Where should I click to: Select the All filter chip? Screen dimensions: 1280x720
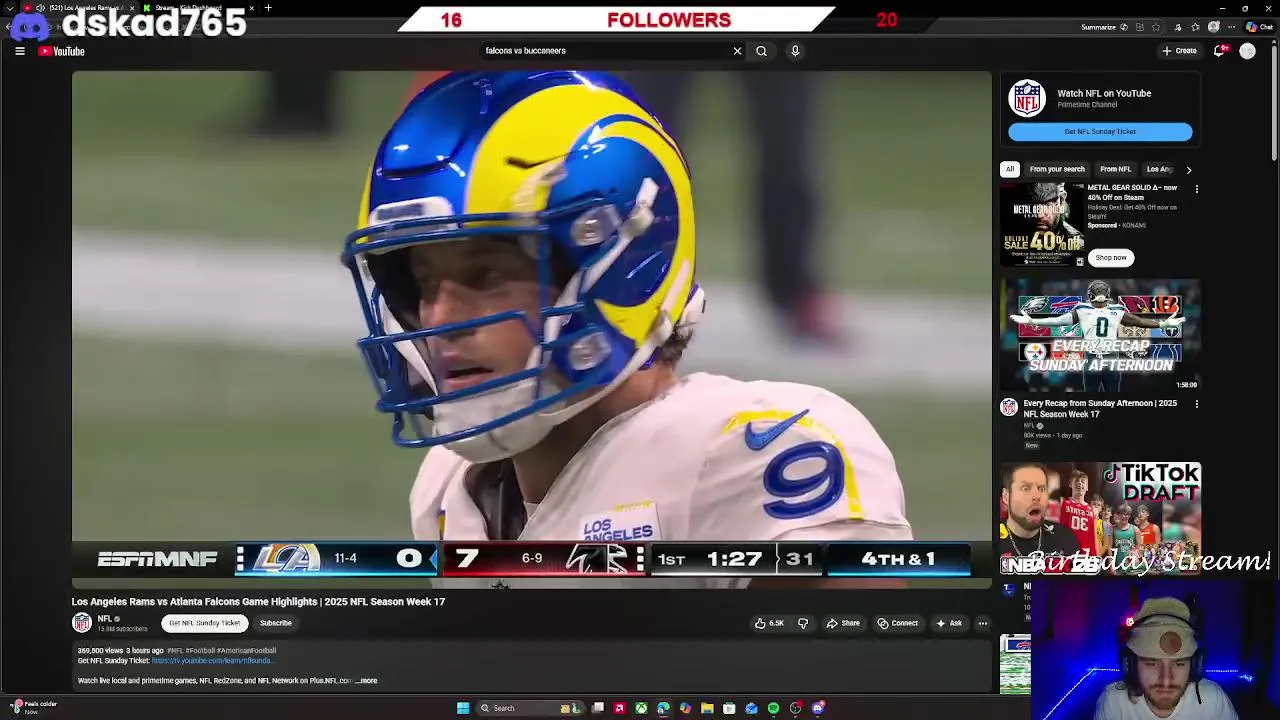[1010, 169]
